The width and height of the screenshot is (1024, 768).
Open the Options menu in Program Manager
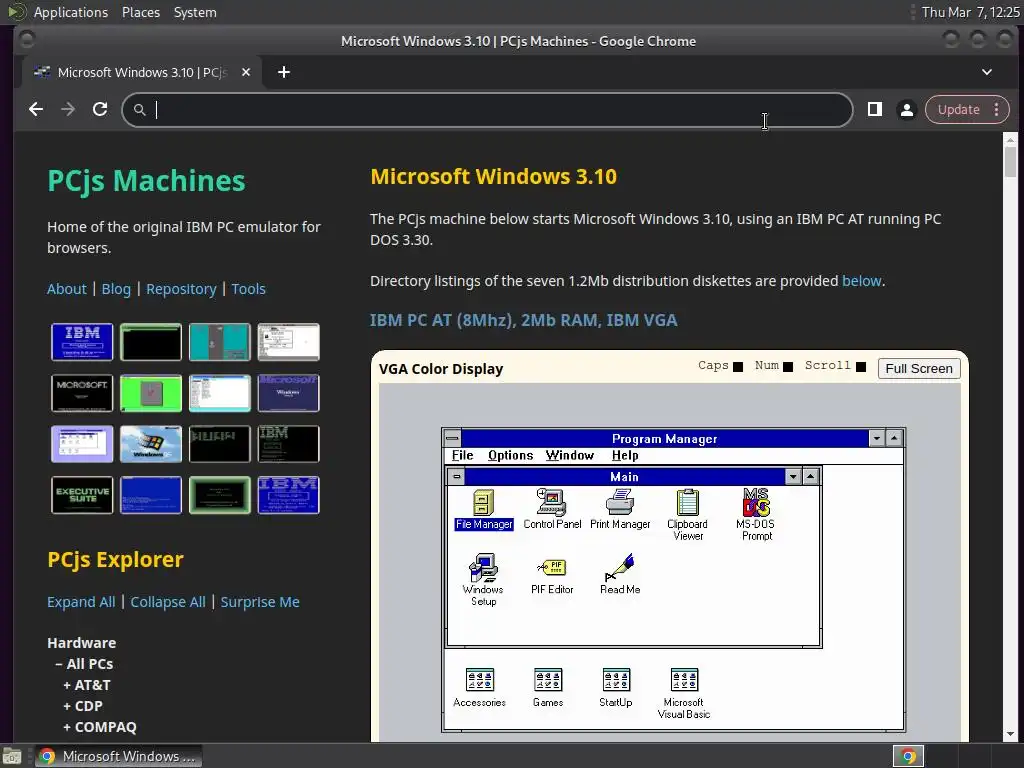[x=510, y=455]
